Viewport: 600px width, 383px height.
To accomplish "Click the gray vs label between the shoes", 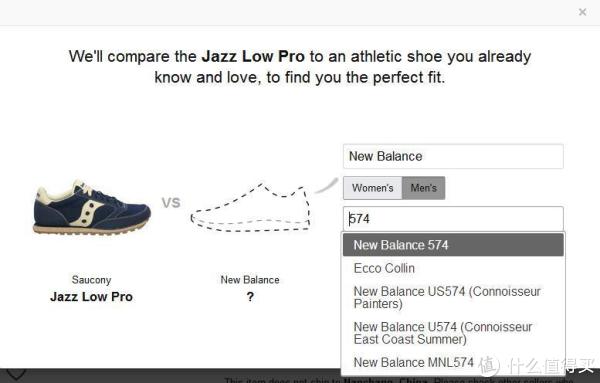I will [171, 202].
